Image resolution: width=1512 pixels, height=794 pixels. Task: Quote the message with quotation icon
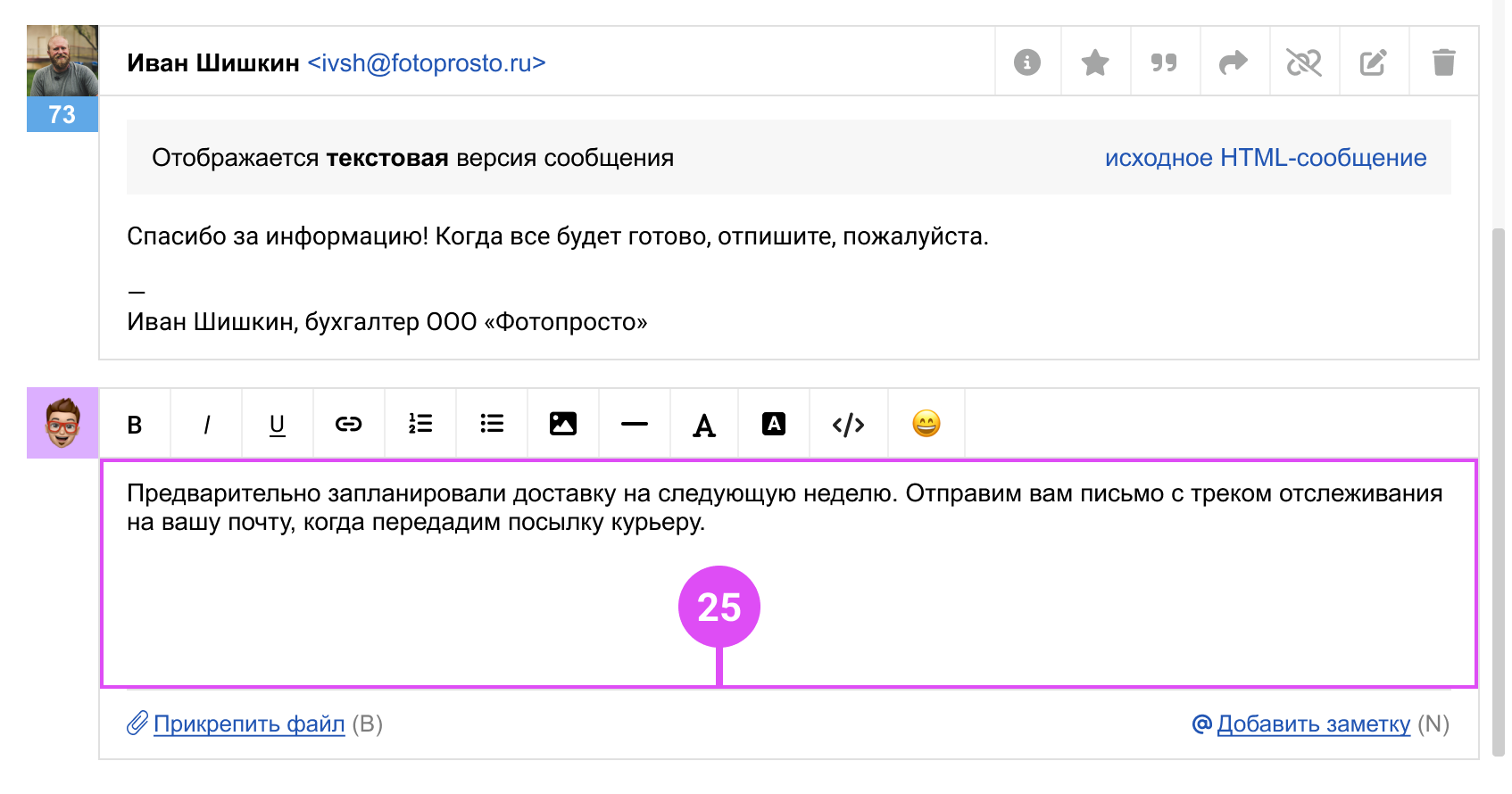(x=1164, y=62)
